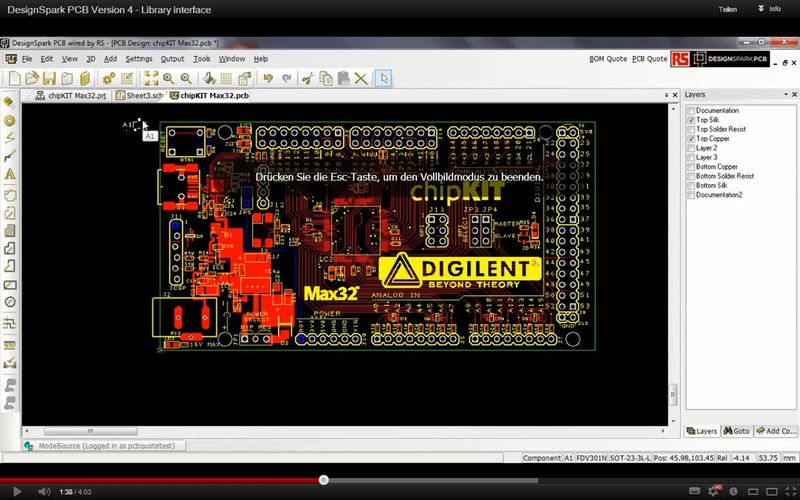Disable the Top Silk layer checkbox
Viewport: 800px width, 500px height.
(x=691, y=120)
